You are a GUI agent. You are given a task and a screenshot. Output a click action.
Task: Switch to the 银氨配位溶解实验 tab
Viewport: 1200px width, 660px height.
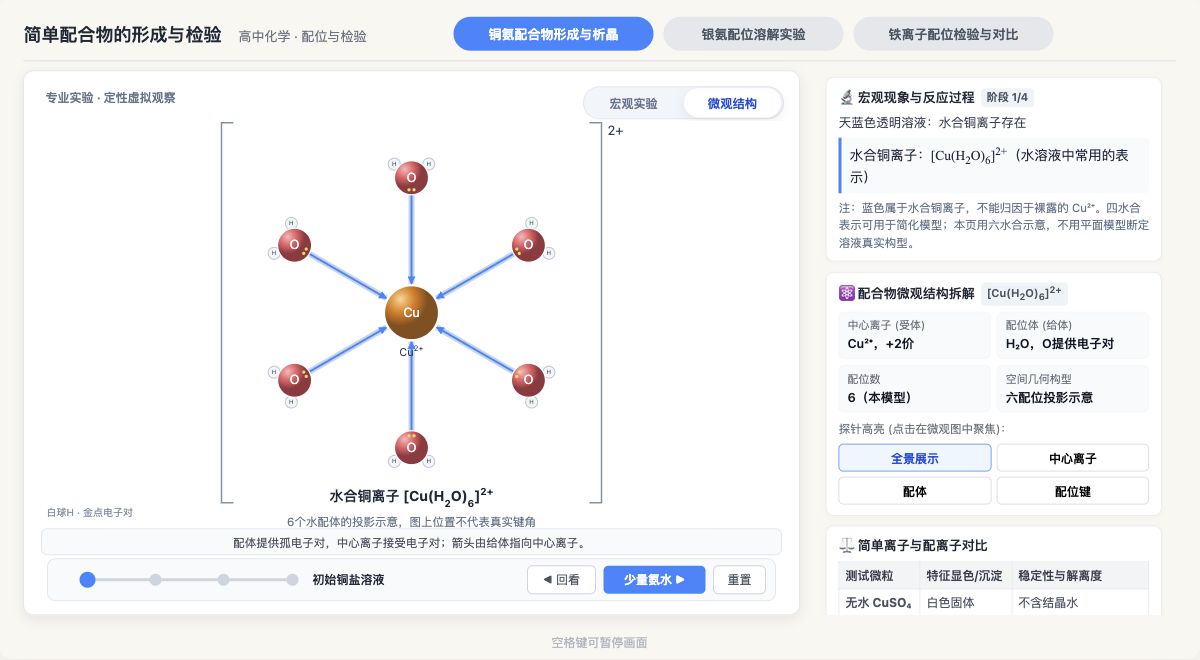(753, 34)
